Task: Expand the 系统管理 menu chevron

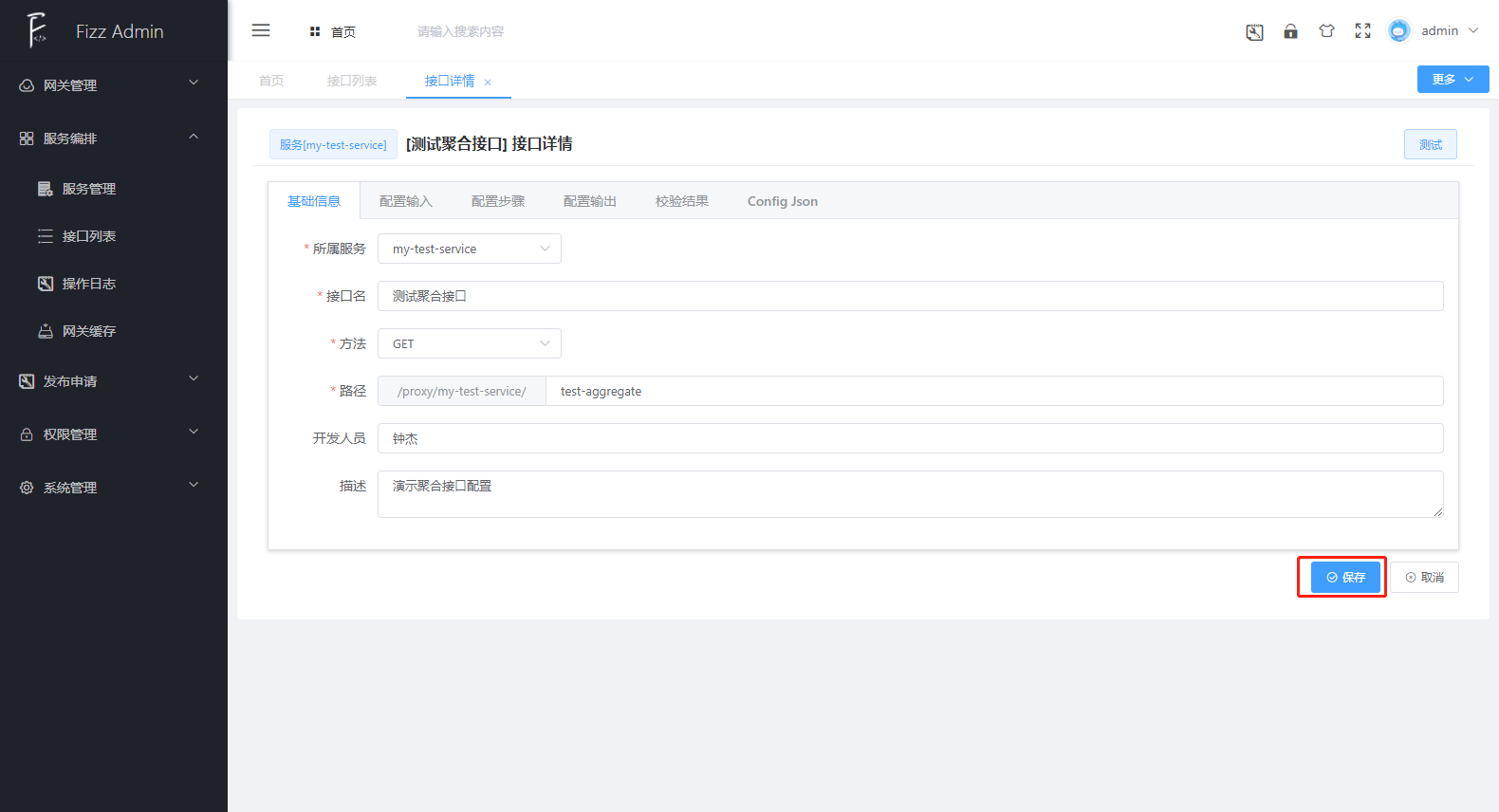Action: pyautogui.click(x=194, y=485)
